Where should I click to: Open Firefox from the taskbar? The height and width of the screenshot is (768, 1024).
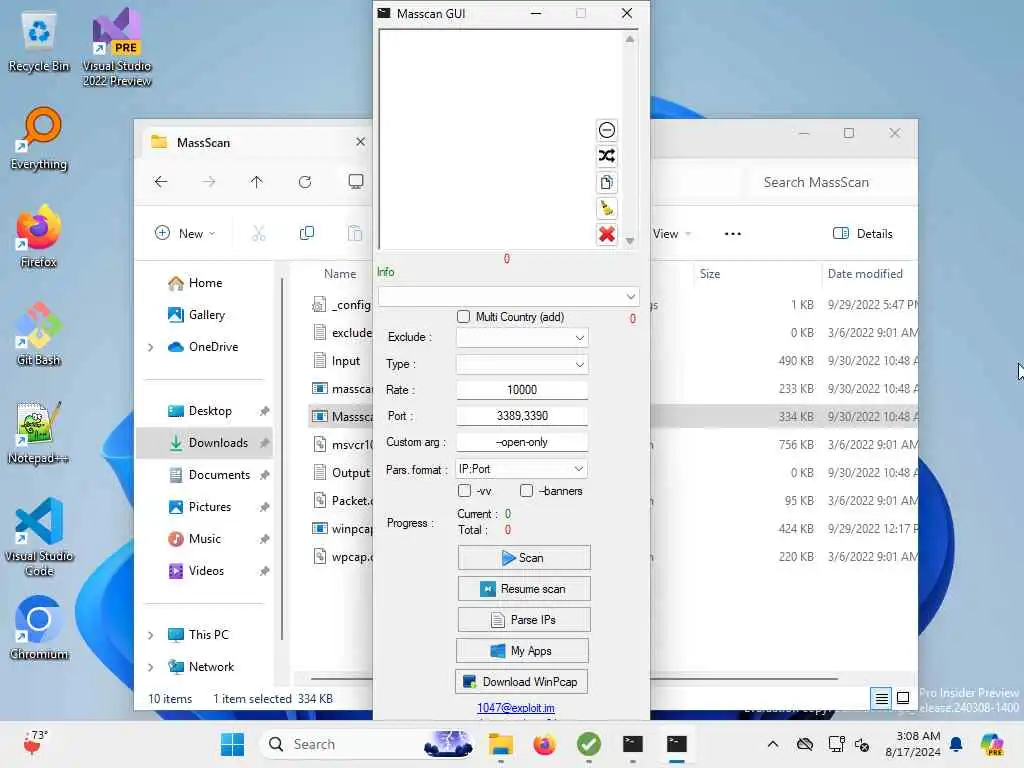pos(544,744)
